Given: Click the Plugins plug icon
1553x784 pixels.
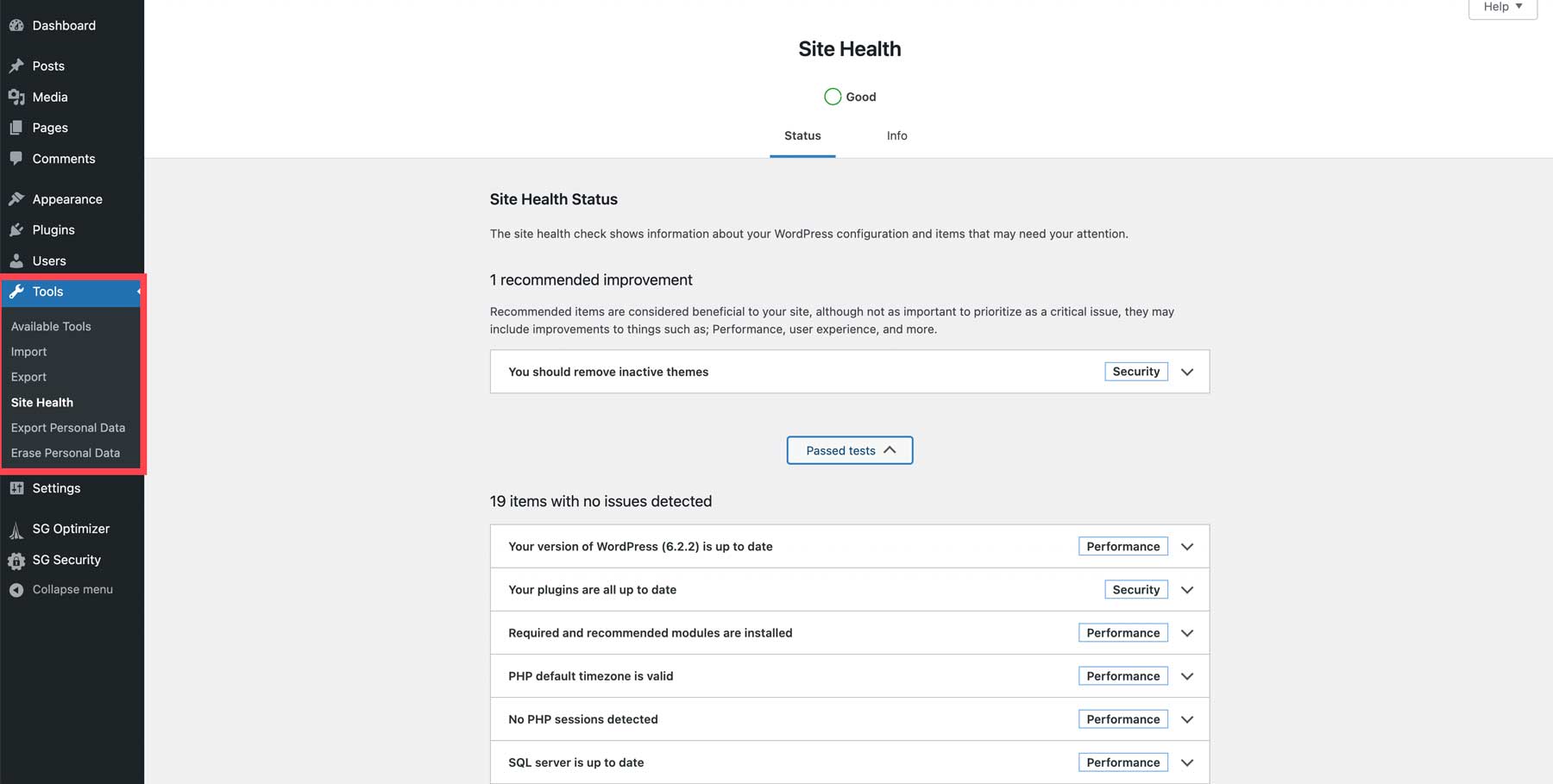Looking at the screenshot, I should pos(16,230).
